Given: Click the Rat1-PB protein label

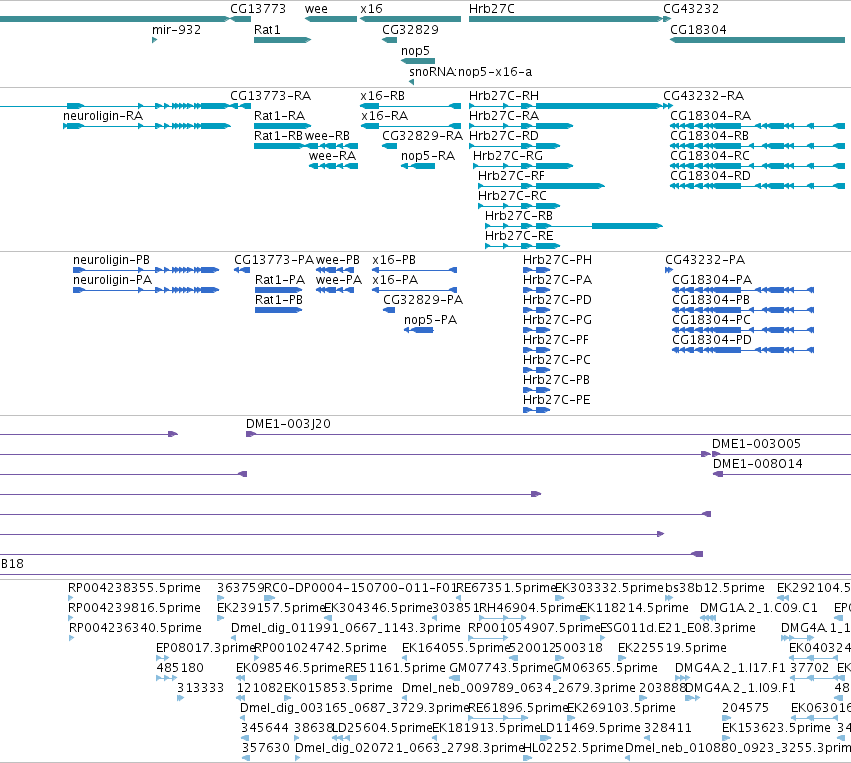Looking at the screenshot, I should (279, 301).
